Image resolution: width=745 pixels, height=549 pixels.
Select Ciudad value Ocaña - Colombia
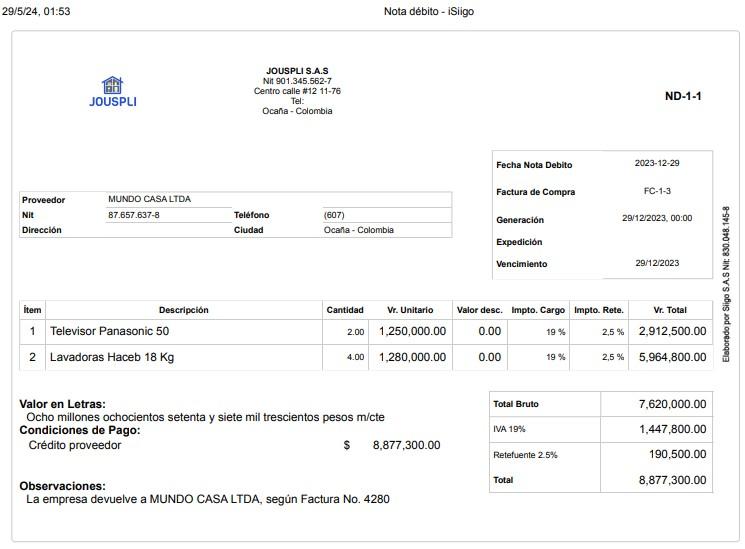click(359, 230)
